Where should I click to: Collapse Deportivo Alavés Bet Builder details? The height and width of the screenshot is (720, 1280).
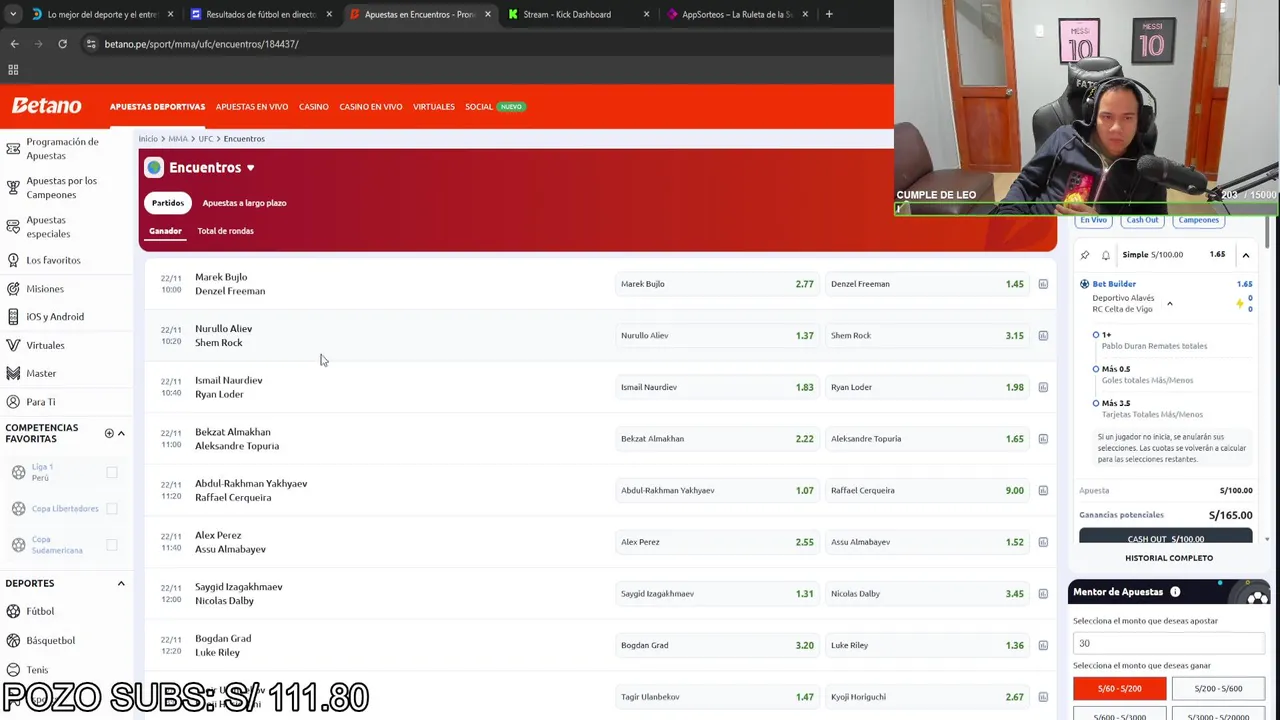coord(1169,304)
